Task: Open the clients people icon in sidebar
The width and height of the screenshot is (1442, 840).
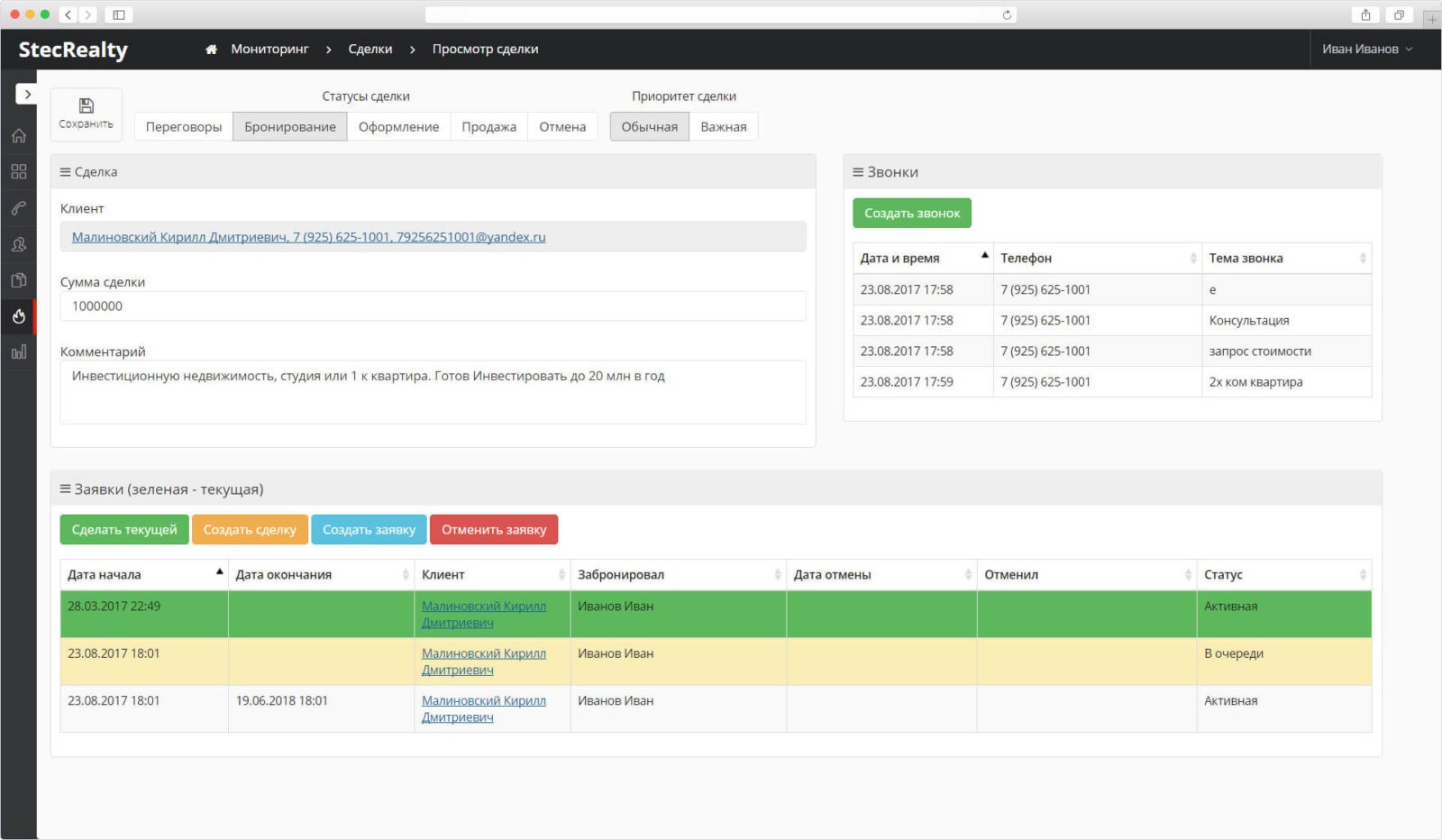Action: click(x=19, y=244)
